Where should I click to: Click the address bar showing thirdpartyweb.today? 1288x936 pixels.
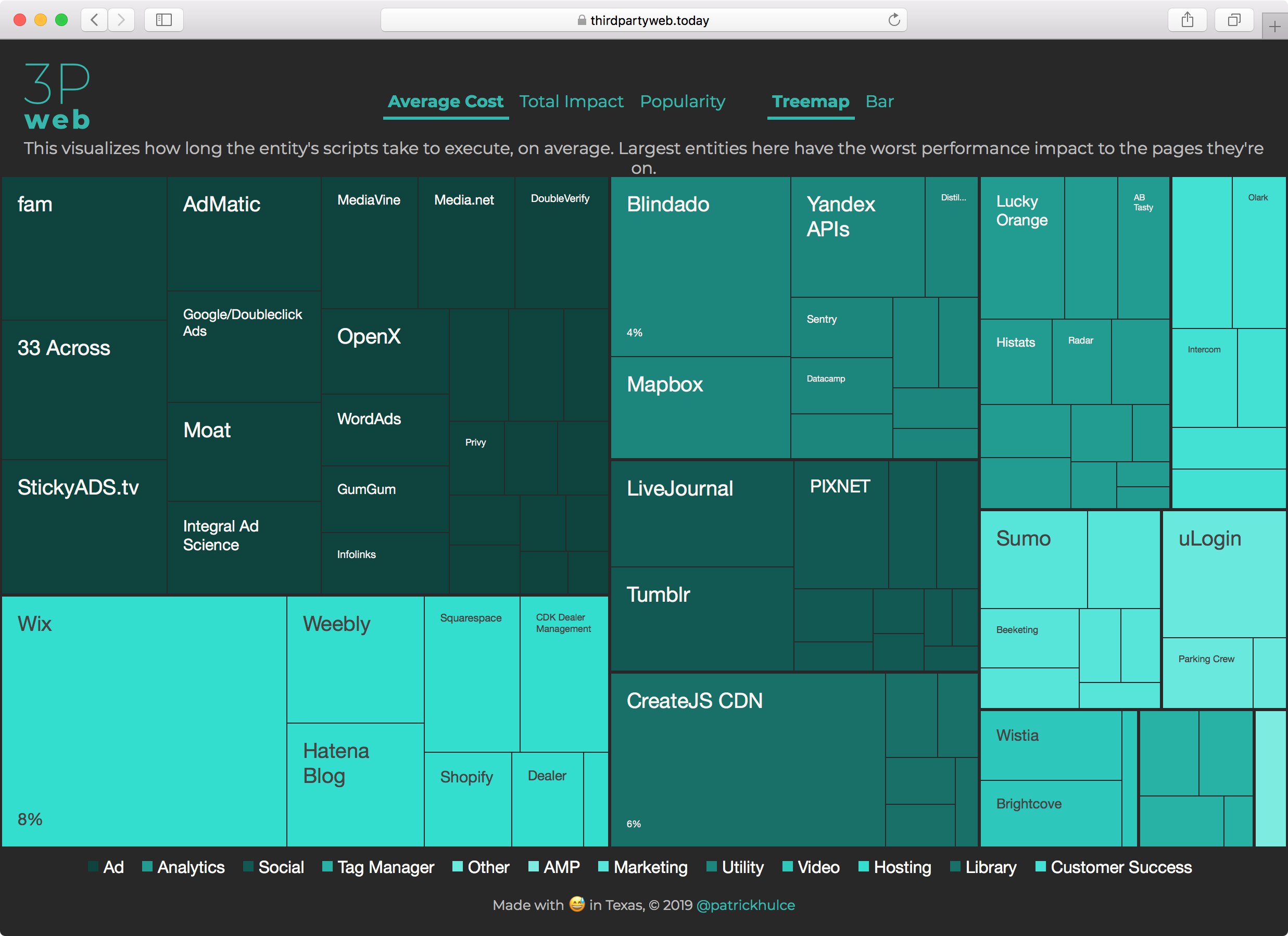click(643, 20)
